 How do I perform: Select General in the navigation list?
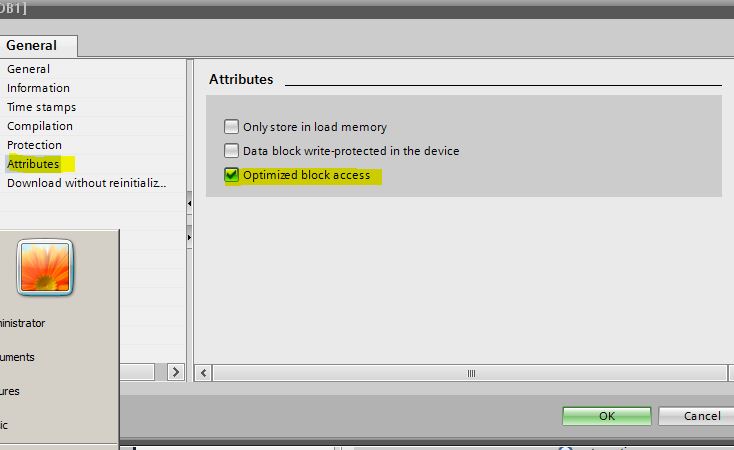(x=28, y=69)
